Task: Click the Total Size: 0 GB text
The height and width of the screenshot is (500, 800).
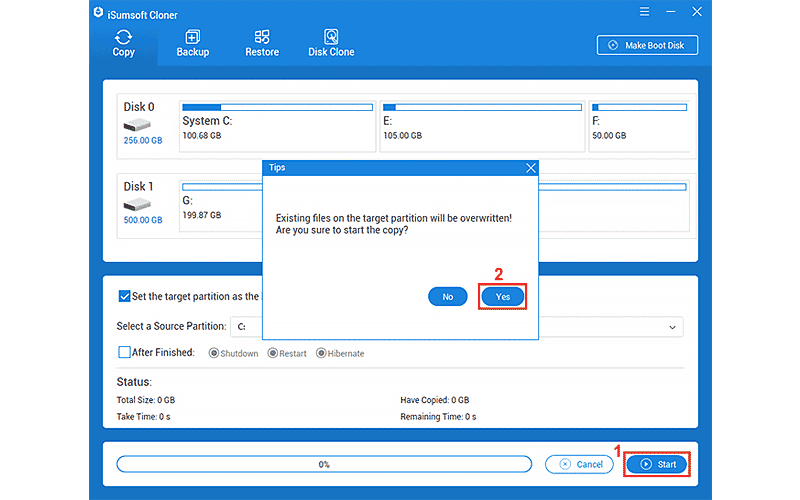Action: click(x=145, y=400)
